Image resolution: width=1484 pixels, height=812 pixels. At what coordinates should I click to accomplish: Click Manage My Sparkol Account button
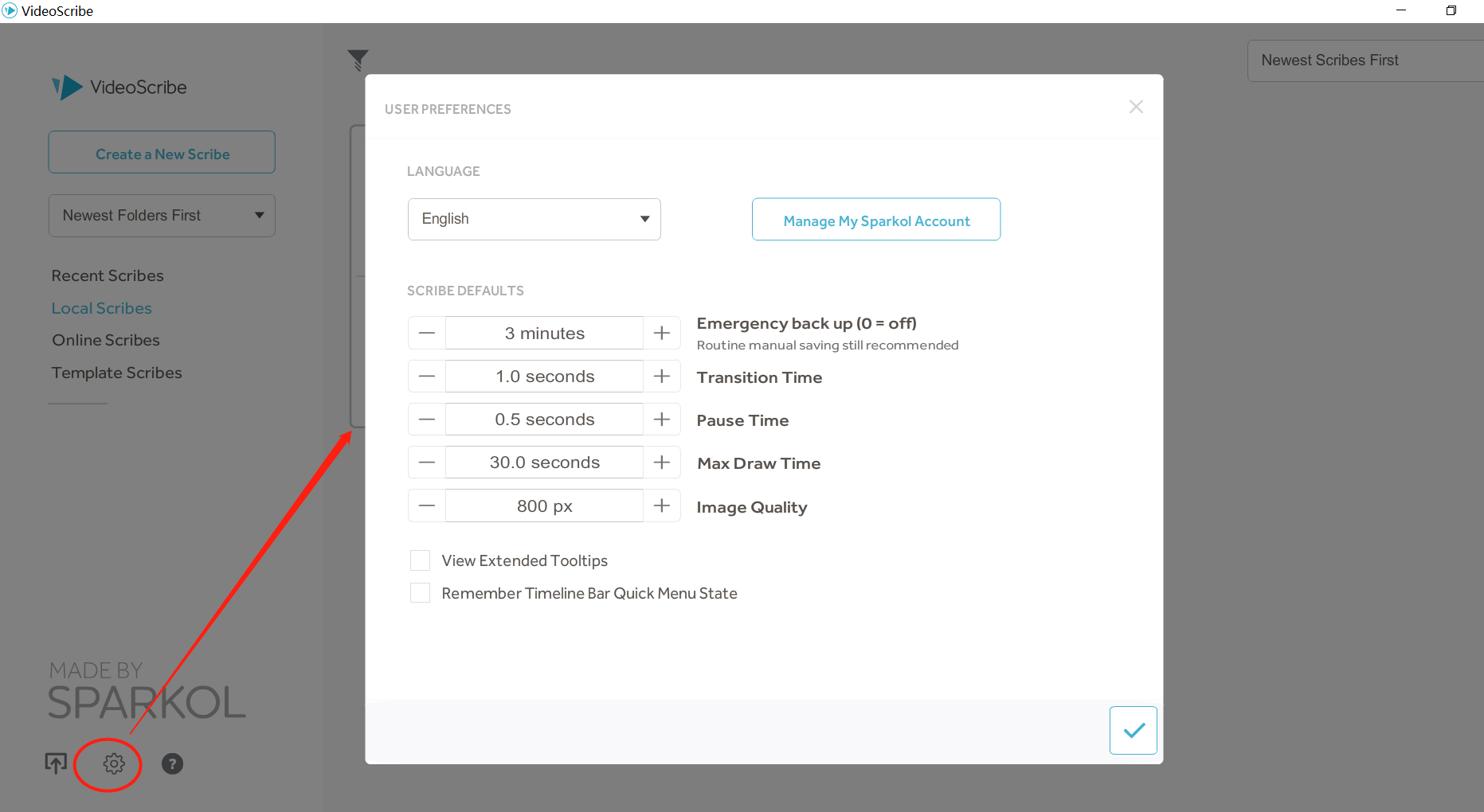[876, 221]
